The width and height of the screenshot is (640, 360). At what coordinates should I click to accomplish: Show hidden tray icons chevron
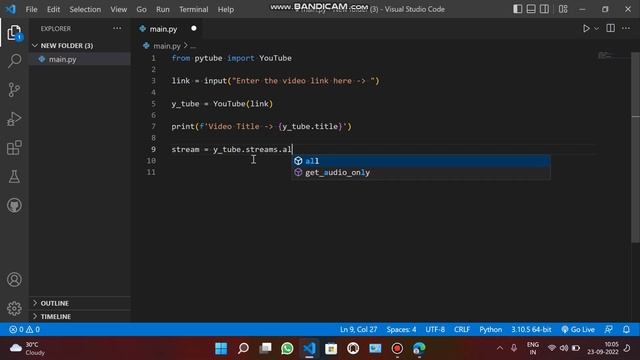pos(500,348)
